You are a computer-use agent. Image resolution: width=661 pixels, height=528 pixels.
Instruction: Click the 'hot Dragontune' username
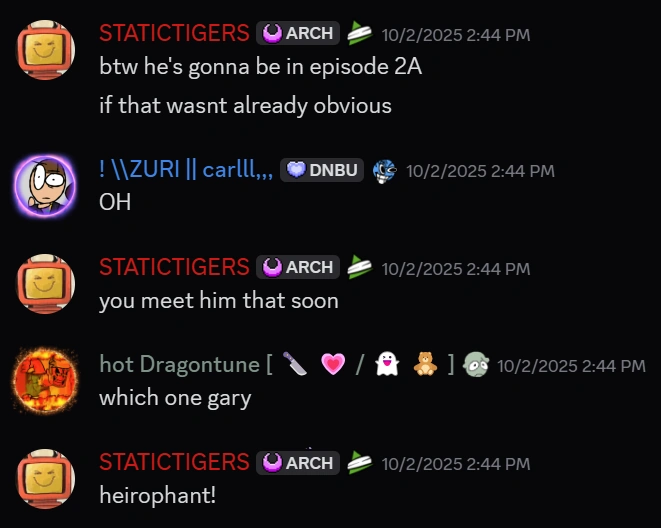[179, 364]
